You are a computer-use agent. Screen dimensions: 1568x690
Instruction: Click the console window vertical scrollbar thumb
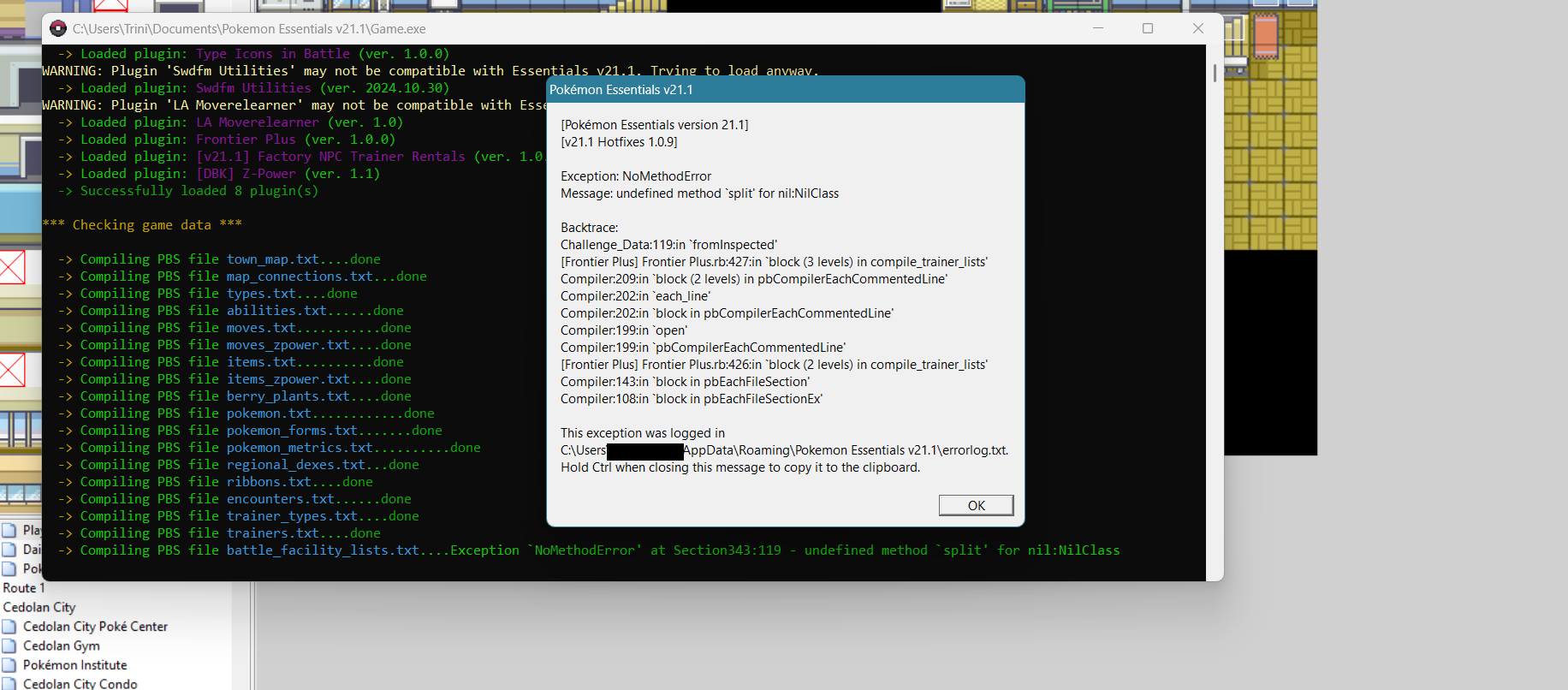1215,73
